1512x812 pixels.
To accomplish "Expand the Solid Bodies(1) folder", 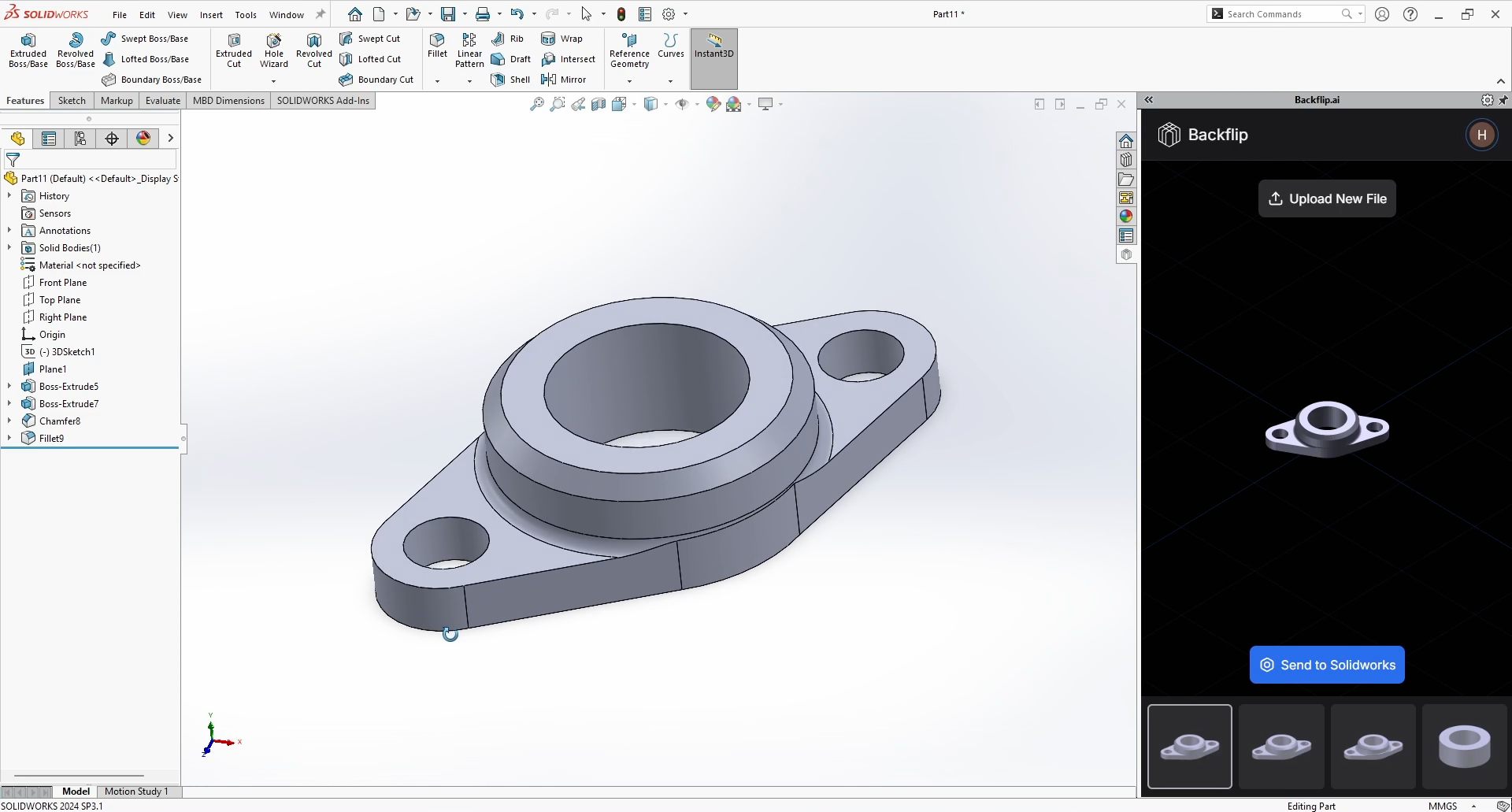I will [9, 248].
